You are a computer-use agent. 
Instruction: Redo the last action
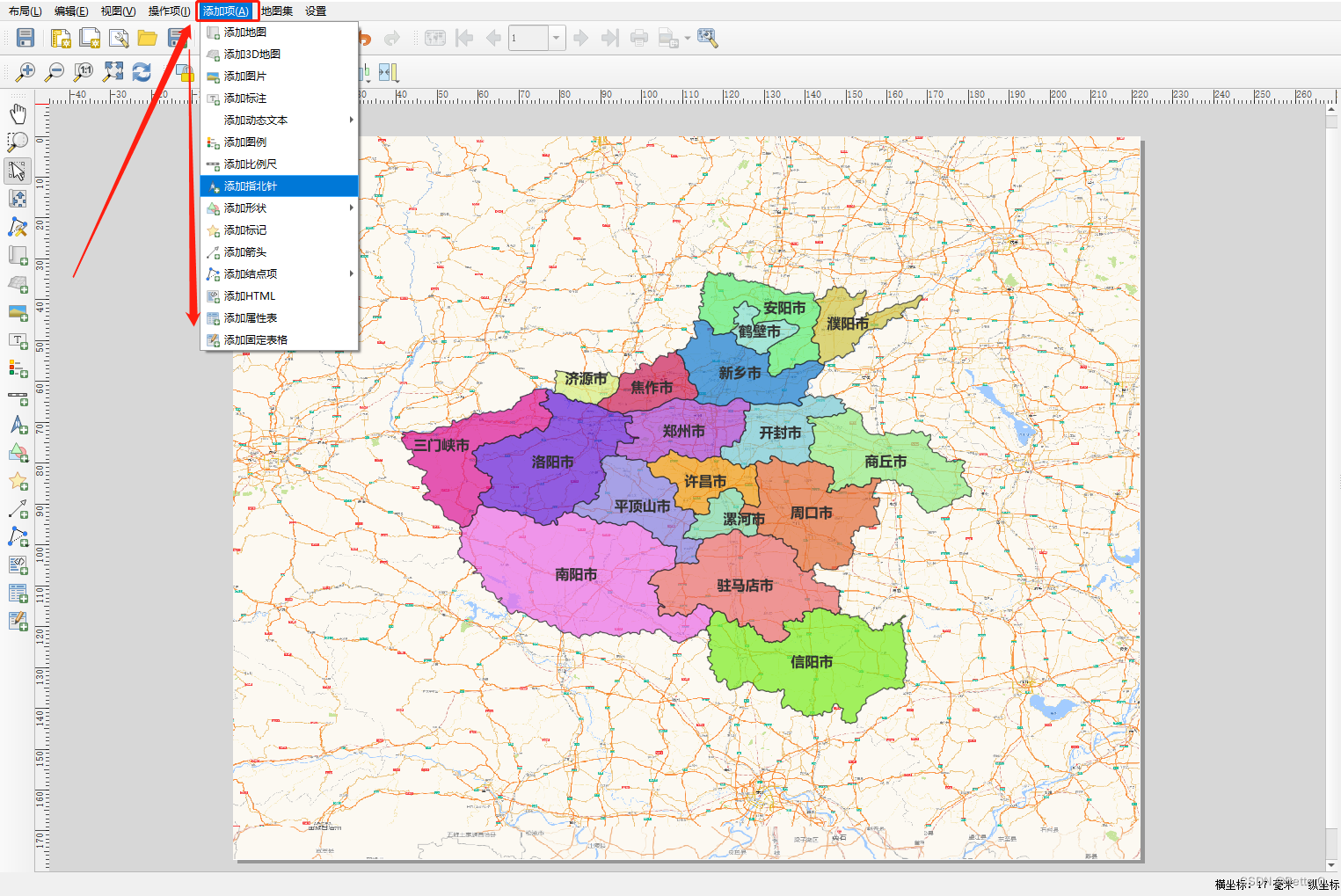pos(392,38)
